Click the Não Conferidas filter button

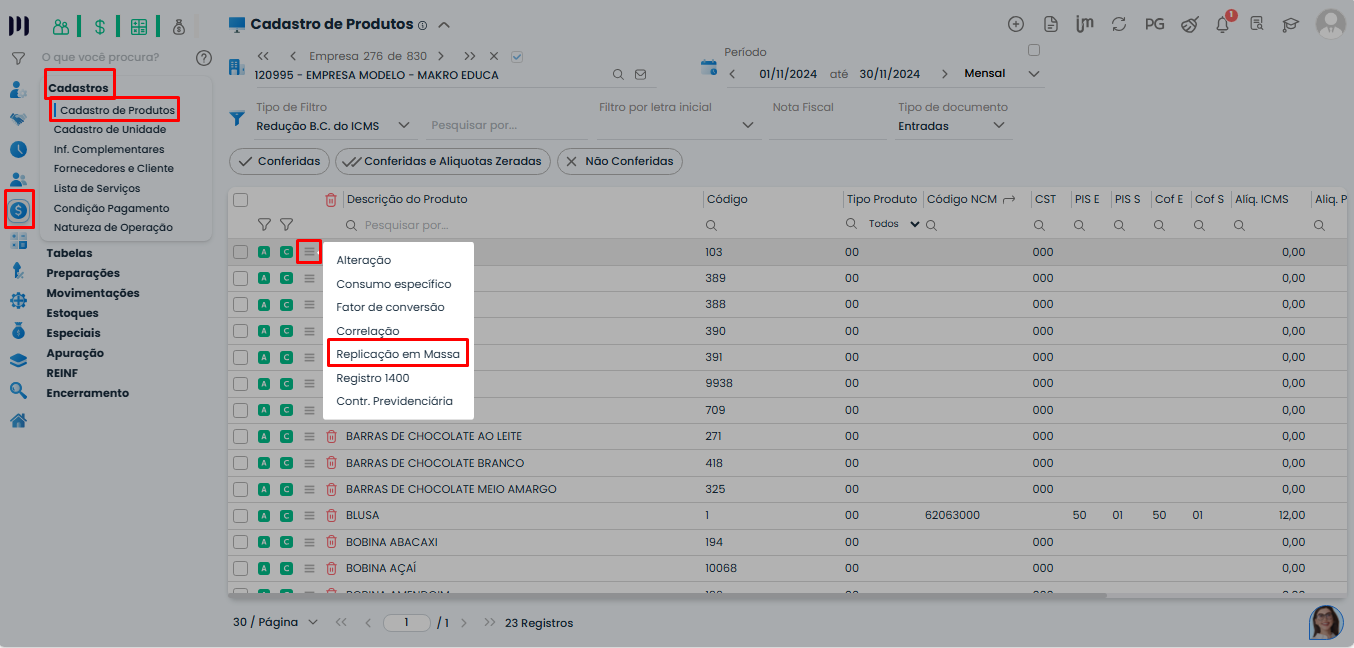click(x=619, y=161)
